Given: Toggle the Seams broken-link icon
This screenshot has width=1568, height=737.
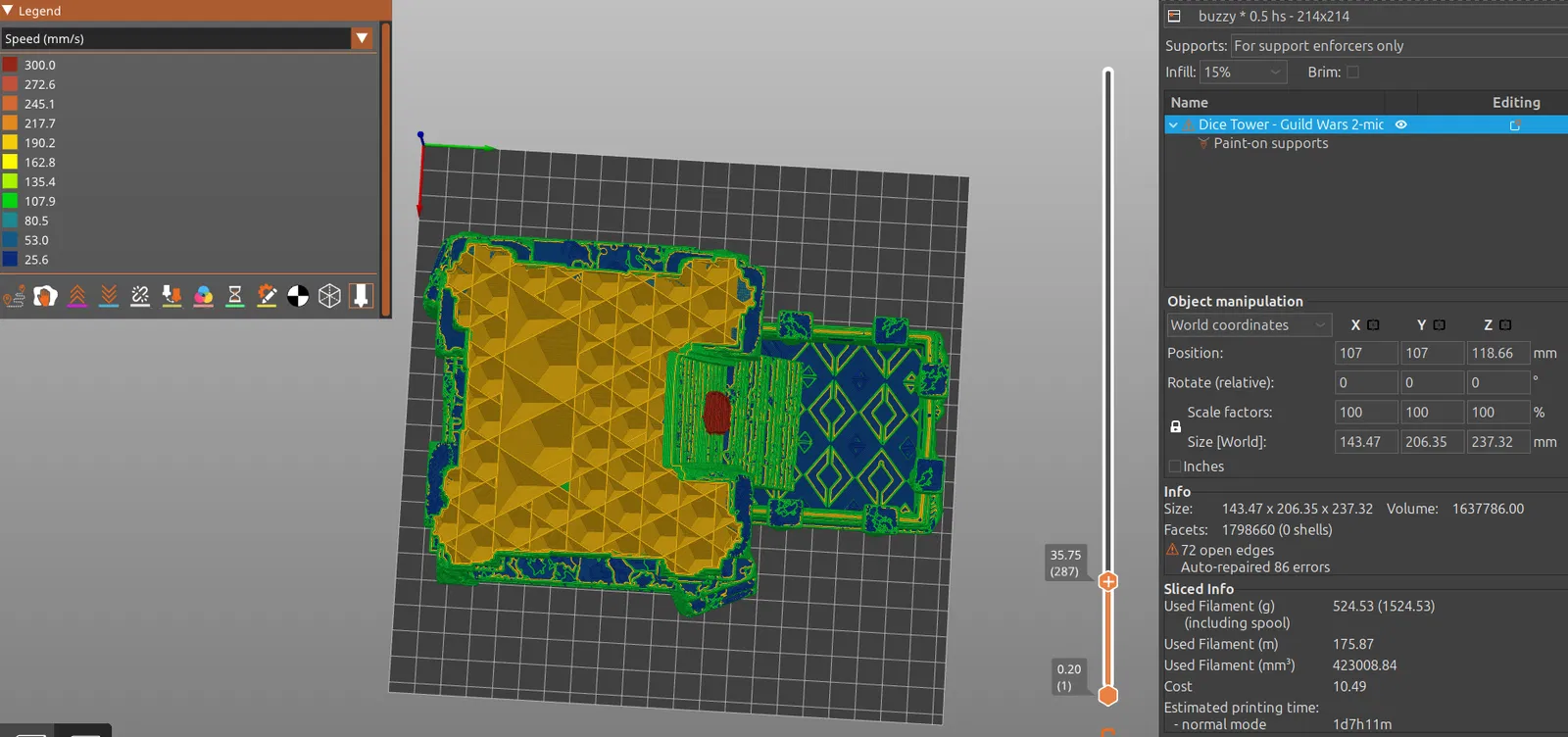Looking at the screenshot, I should [140, 296].
